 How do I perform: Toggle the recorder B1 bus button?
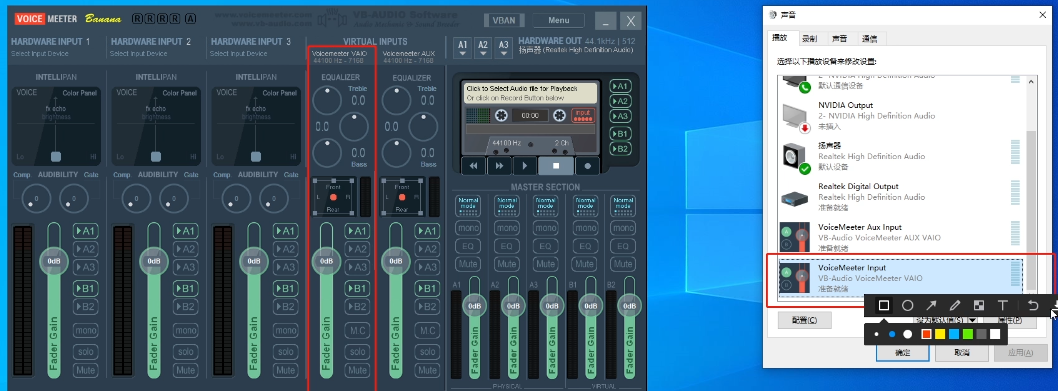point(620,133)
